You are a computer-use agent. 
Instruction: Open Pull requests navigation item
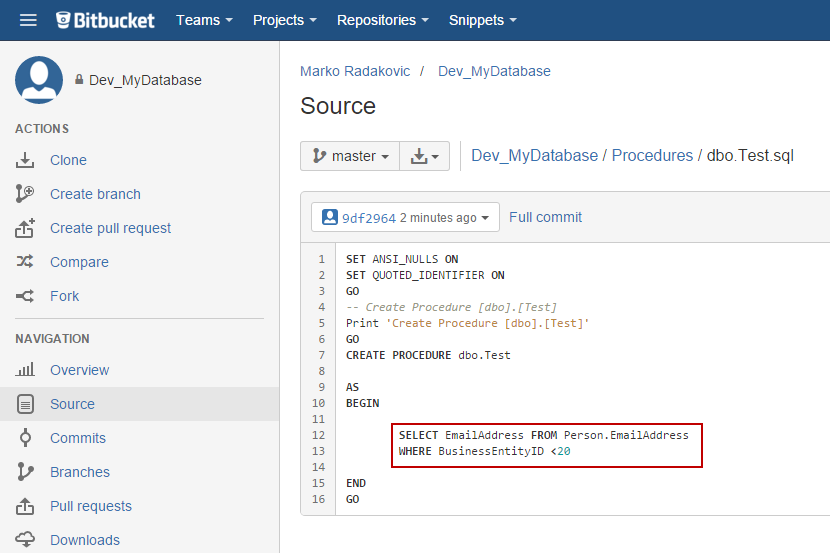tap(91, 506)
